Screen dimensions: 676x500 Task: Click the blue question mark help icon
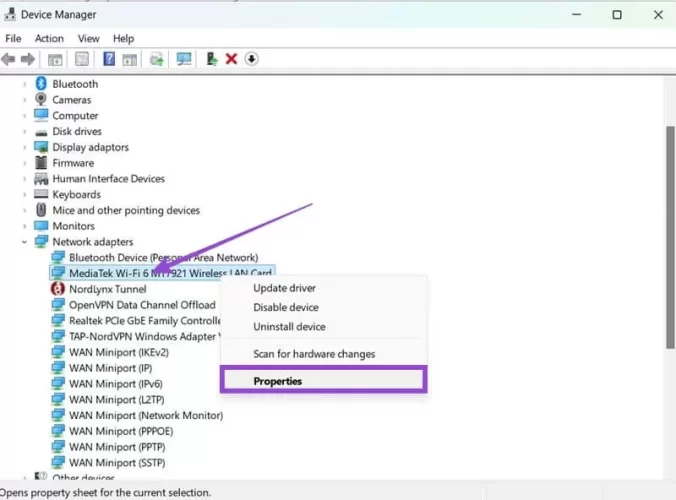[x=109, y=60]
